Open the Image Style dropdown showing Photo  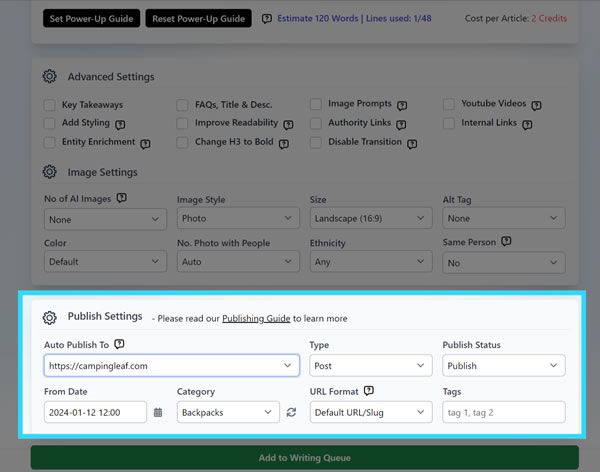pyautogui.click(x=238, y=218)
